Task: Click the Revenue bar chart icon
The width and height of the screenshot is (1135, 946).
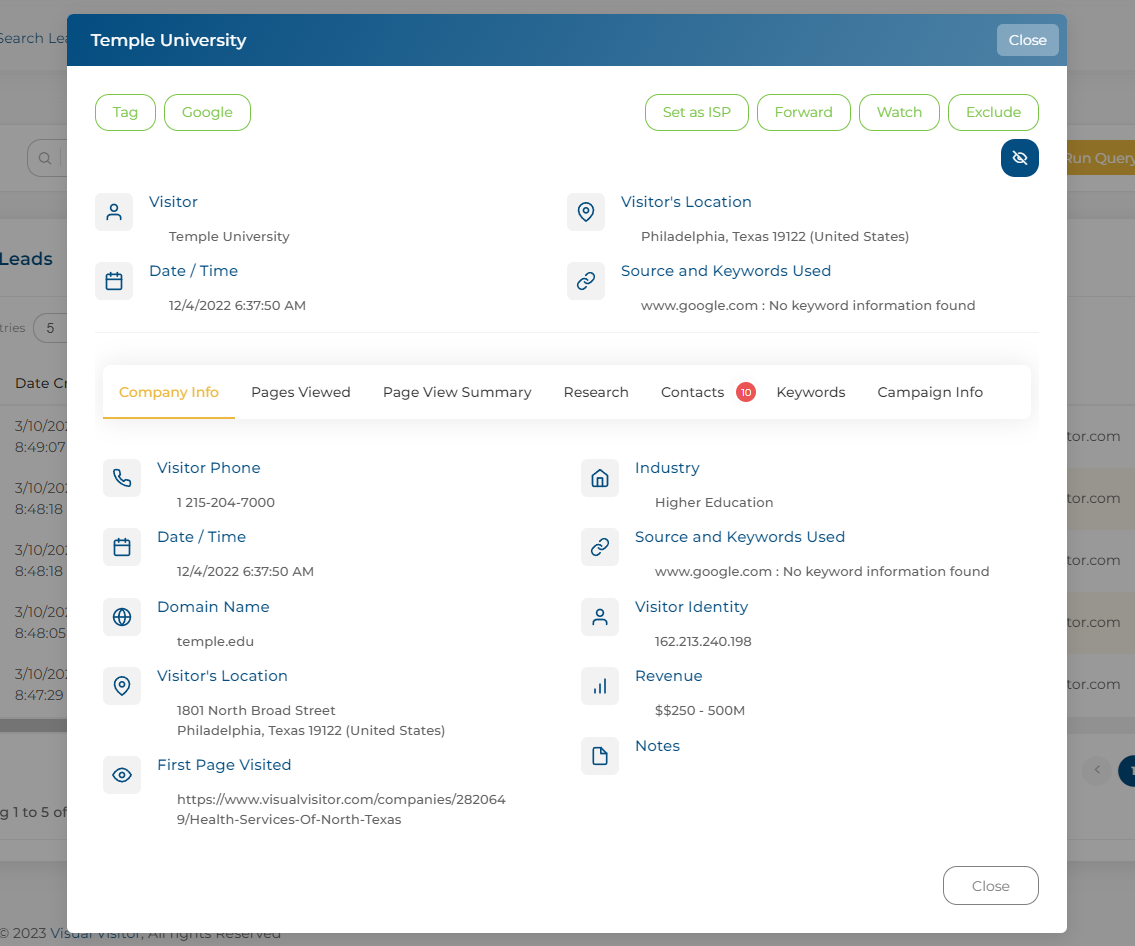Action: (x=599, y=685)
